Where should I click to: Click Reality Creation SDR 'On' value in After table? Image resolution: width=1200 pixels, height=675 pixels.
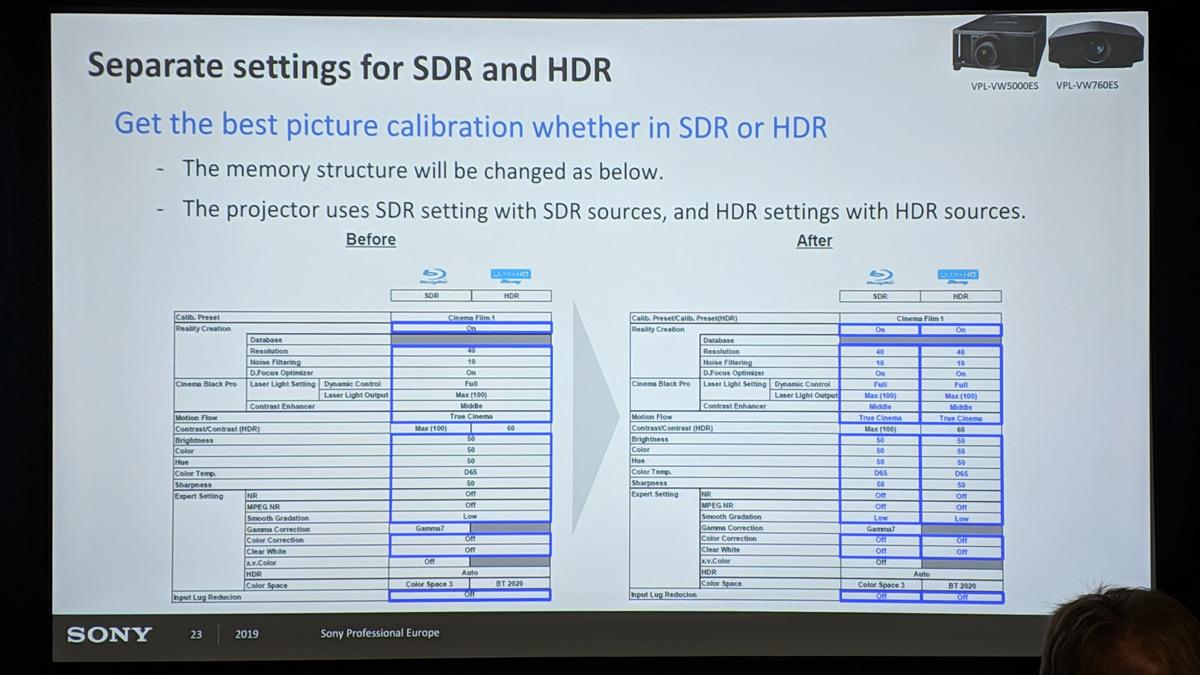pos(880,329)
